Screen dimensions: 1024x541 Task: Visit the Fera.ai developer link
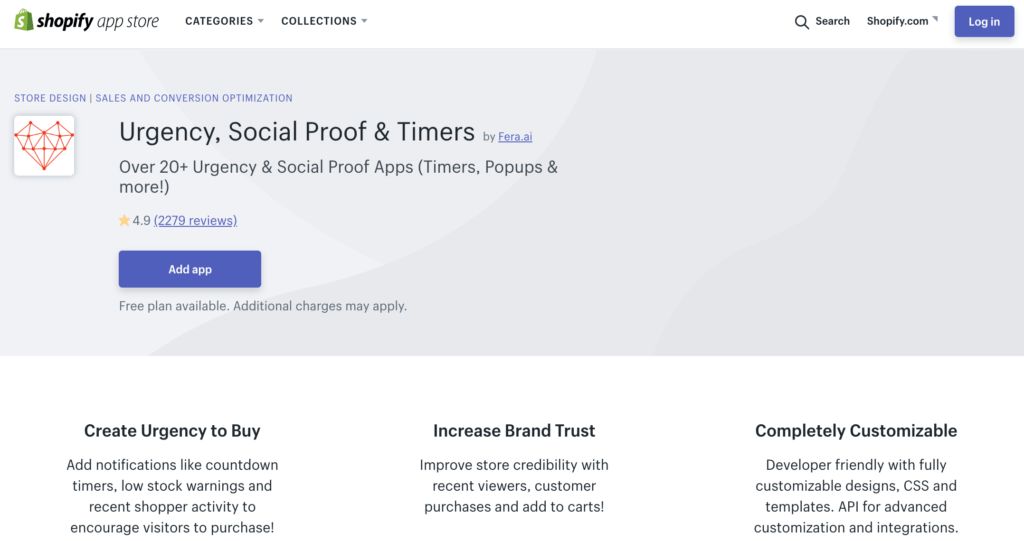515,137
